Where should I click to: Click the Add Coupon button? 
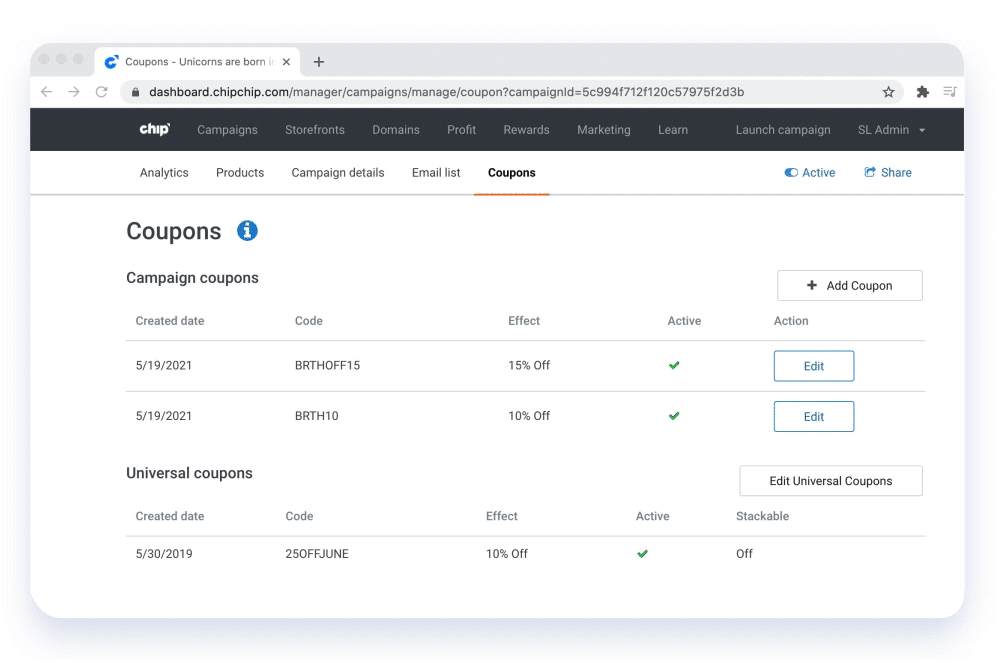[849, 286]
